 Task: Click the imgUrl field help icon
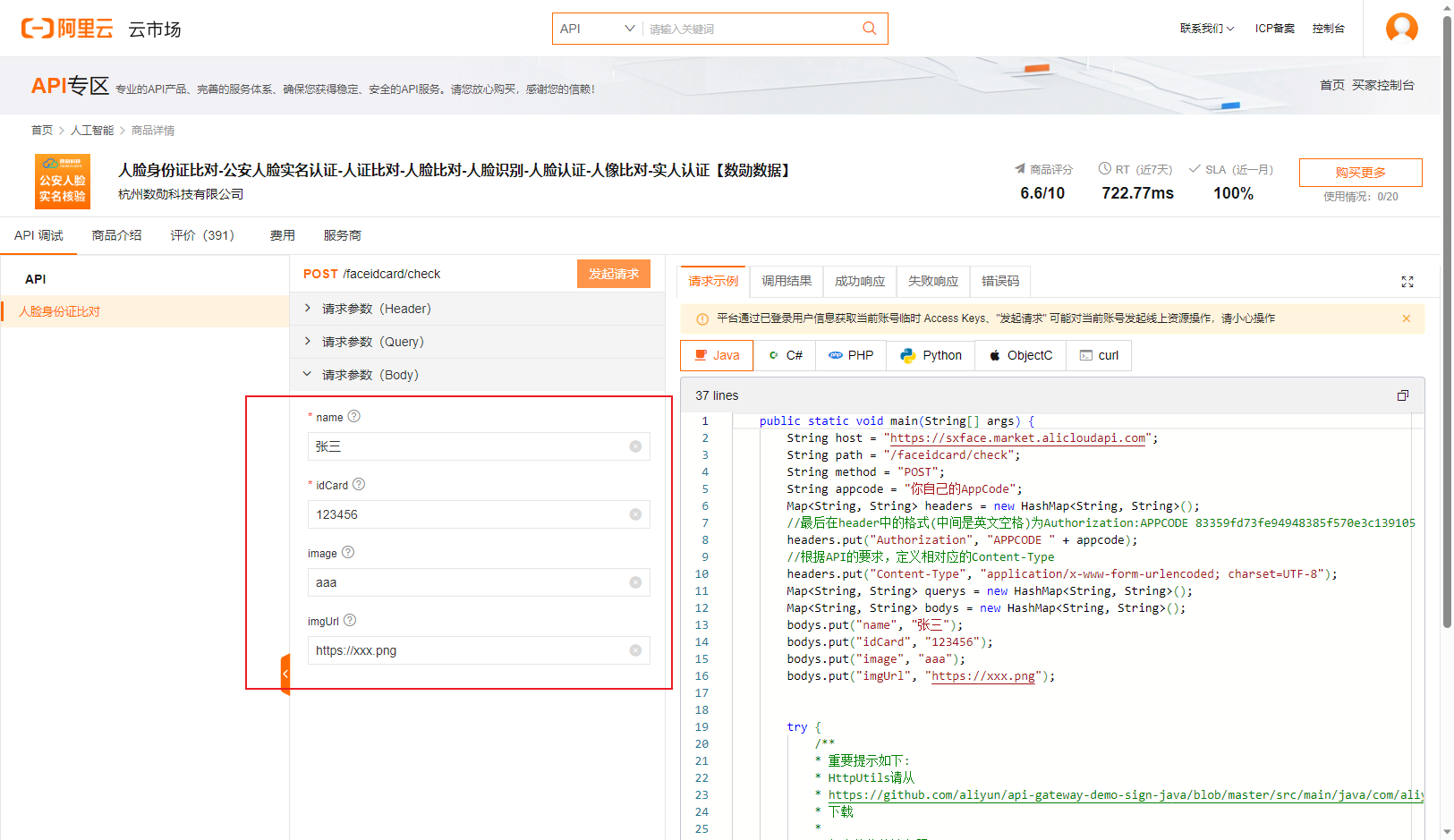click(350, 620)
